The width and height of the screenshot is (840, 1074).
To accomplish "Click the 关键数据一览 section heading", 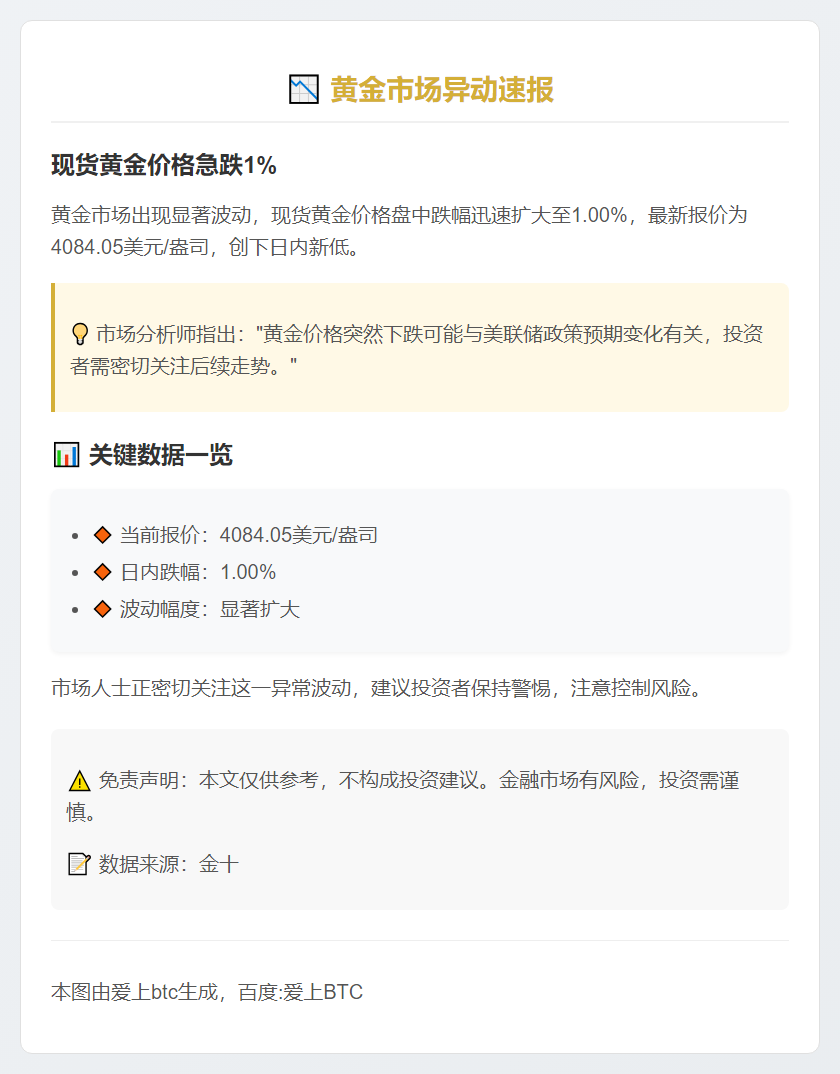I will [160, 456].
